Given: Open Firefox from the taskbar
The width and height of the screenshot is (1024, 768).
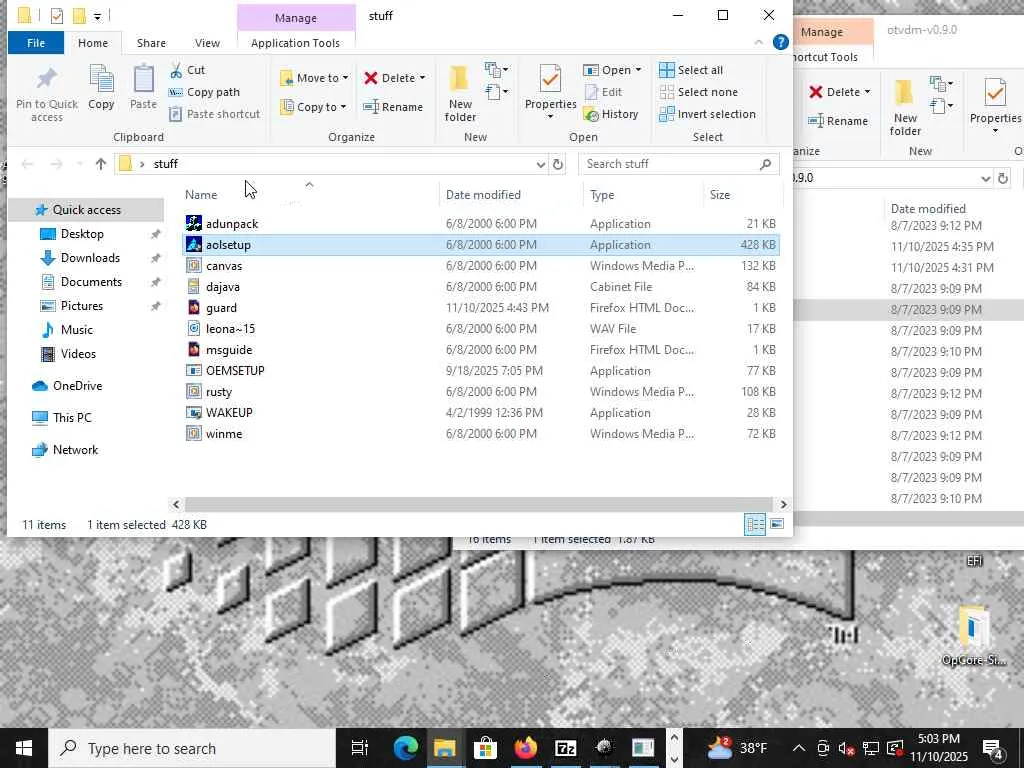Looking at the screenshot, I should 525,748.
